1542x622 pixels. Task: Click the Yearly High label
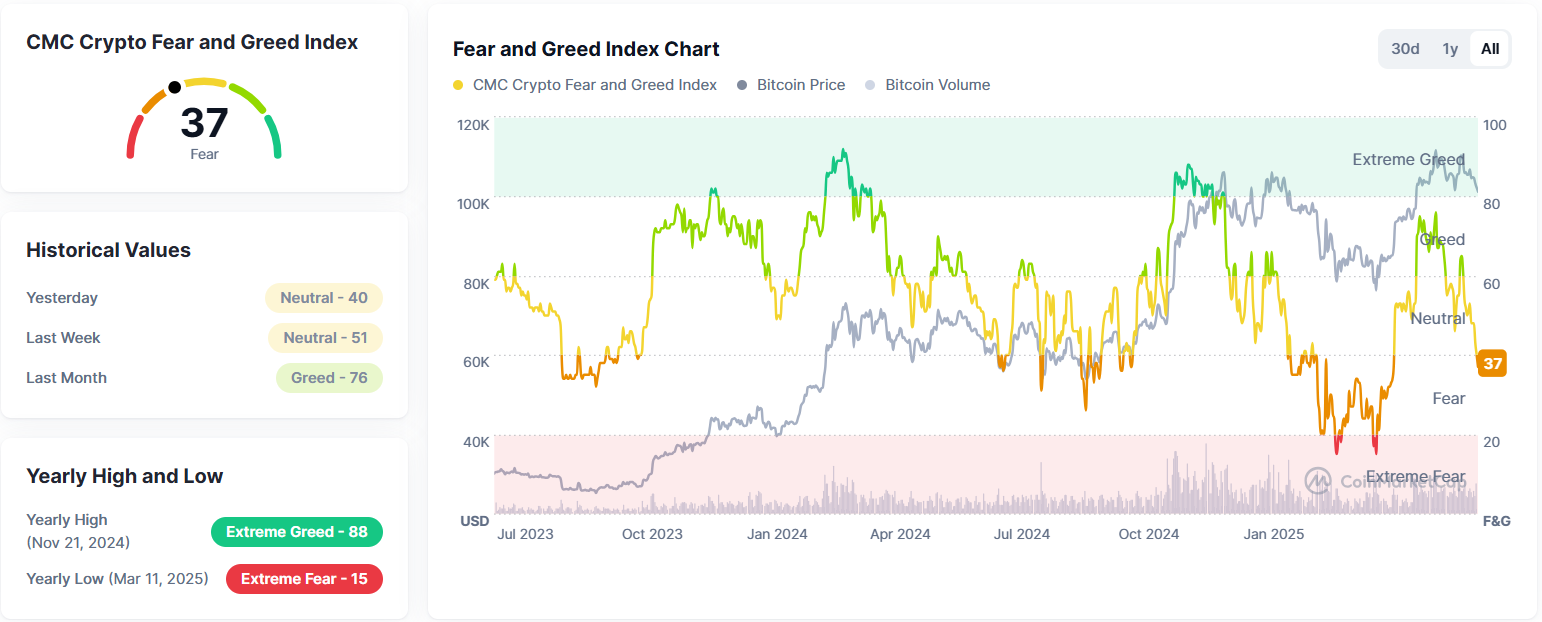point(67,520)
